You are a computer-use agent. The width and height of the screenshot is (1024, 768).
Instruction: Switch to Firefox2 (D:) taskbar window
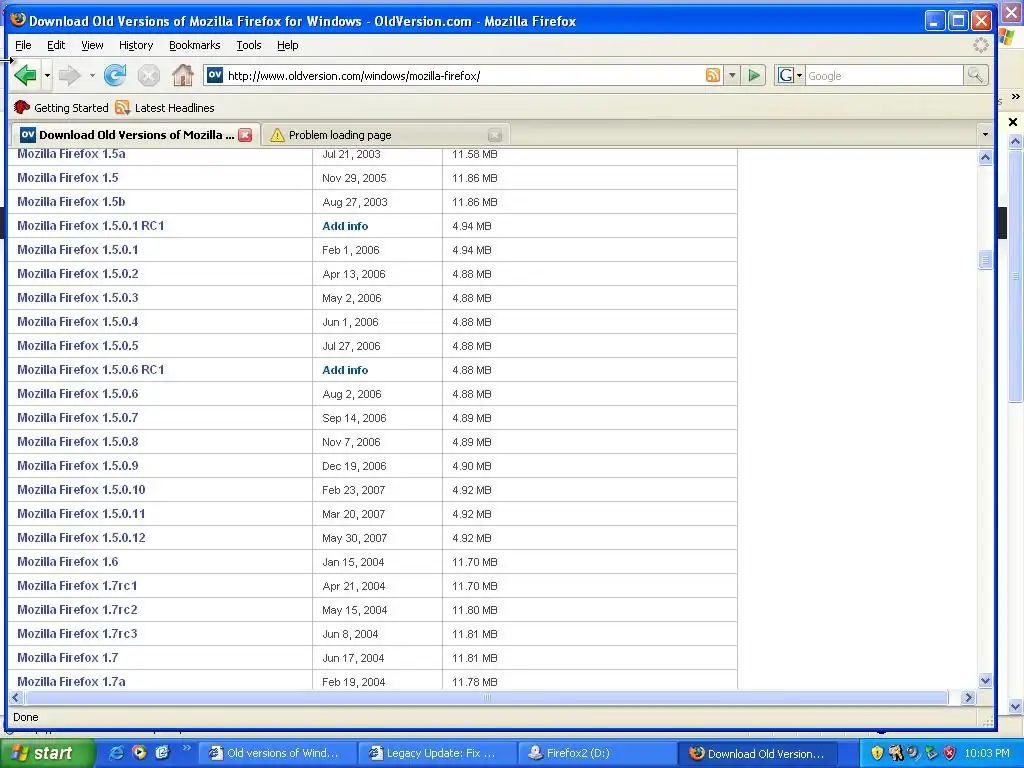point(597,753)
